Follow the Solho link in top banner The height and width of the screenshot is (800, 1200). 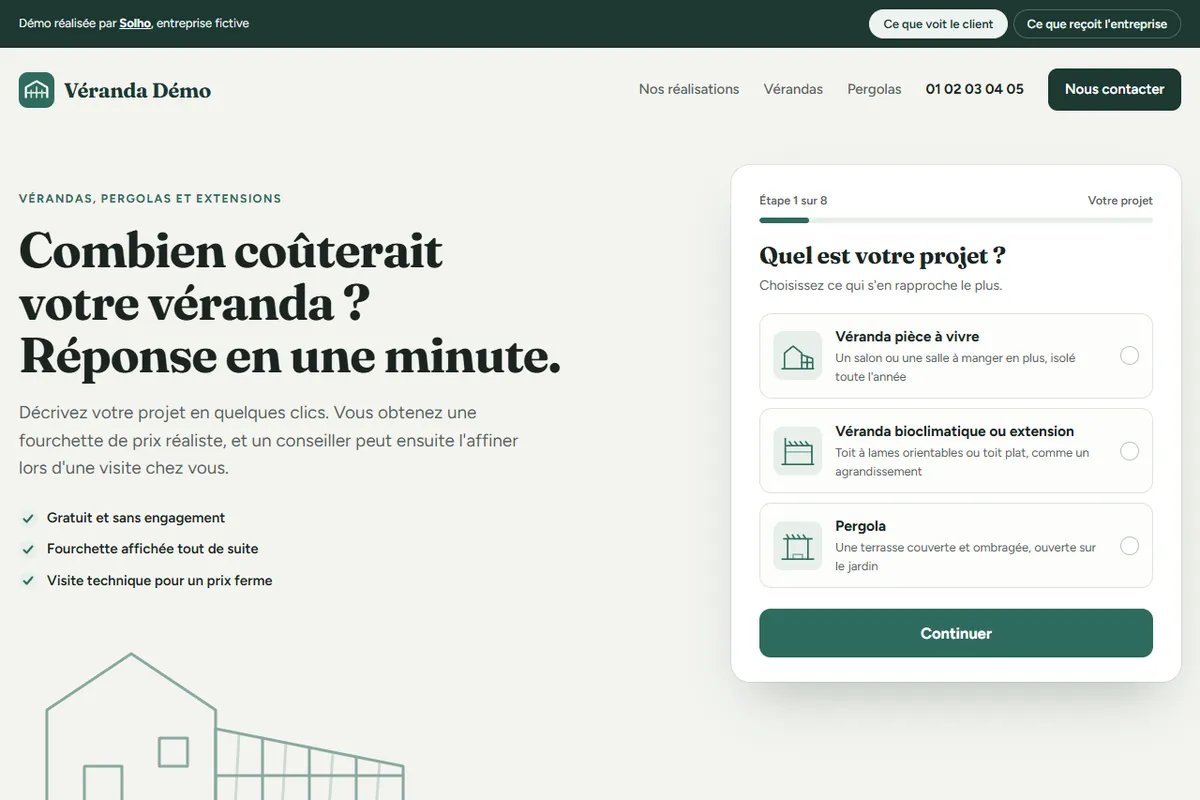[x=135, y=23]
